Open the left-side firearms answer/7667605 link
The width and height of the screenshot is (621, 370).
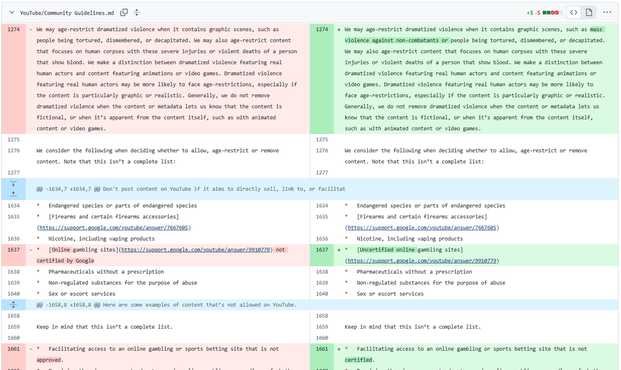(x=114, y=228)
